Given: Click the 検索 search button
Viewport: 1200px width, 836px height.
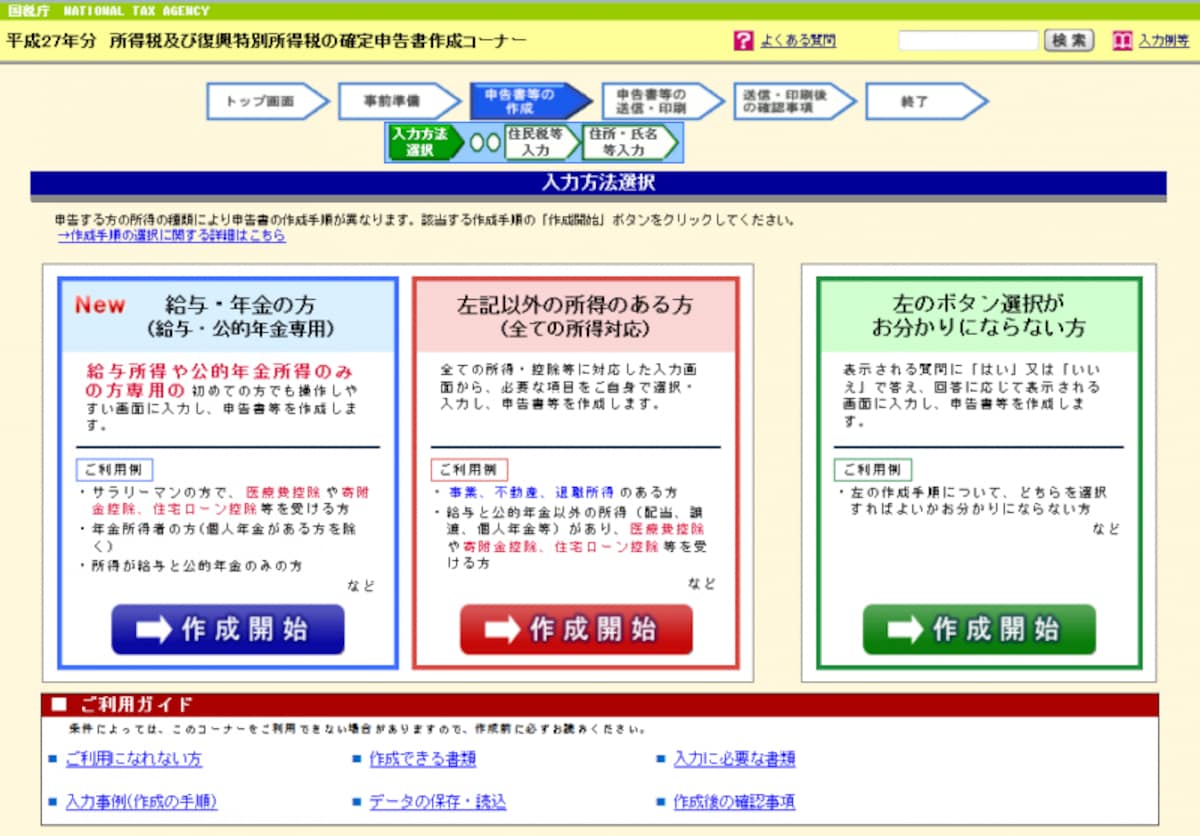Looking at the screenshot, I should click(1068, 41).
